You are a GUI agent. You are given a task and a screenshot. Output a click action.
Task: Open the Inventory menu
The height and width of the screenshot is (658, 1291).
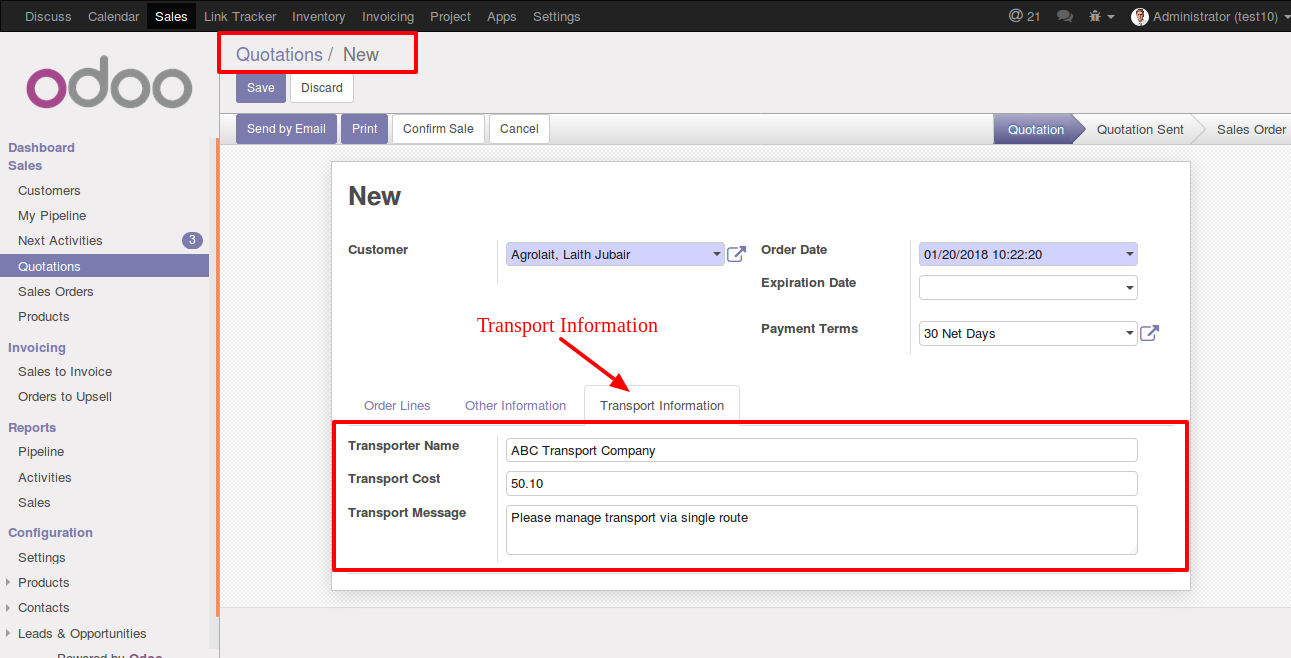[318, 16]
